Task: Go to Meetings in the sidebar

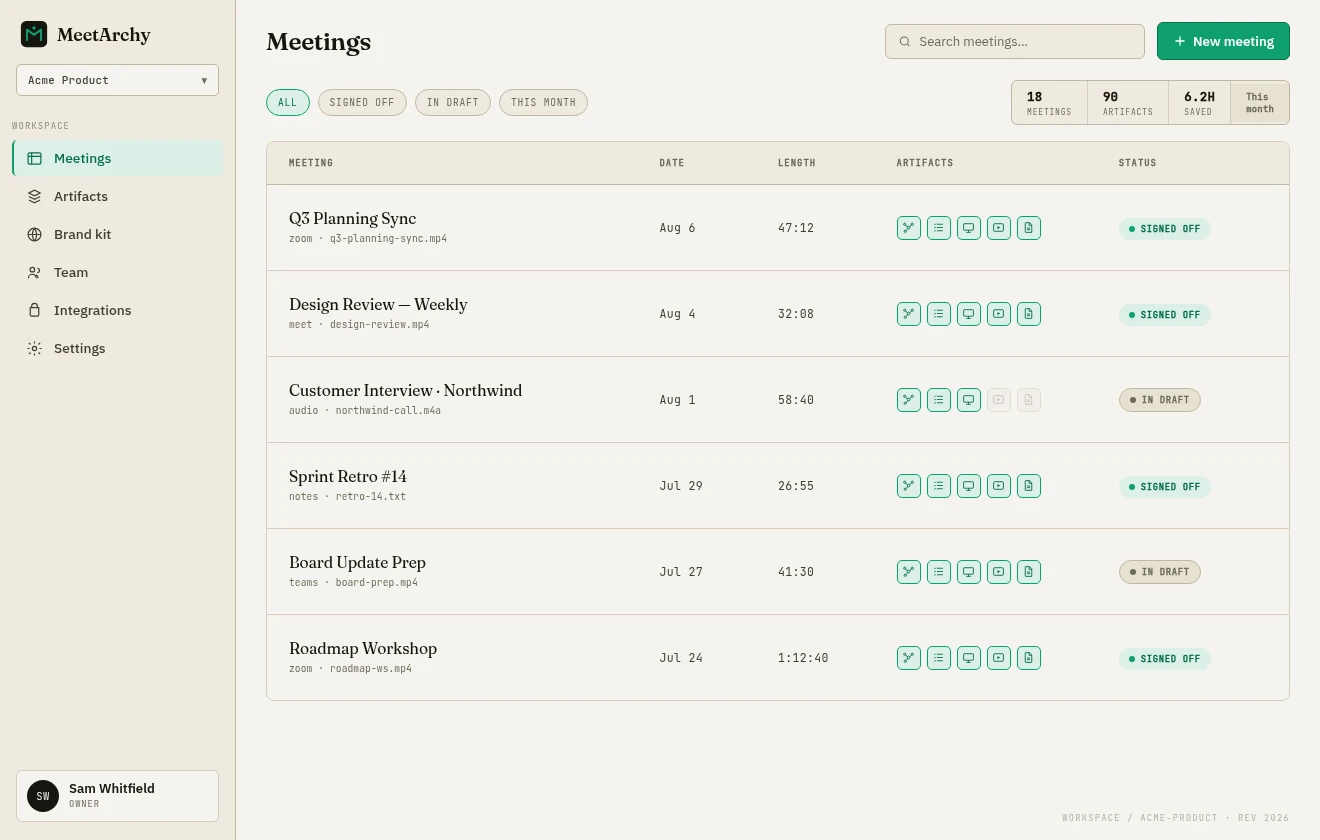Action: pos(118,158)
